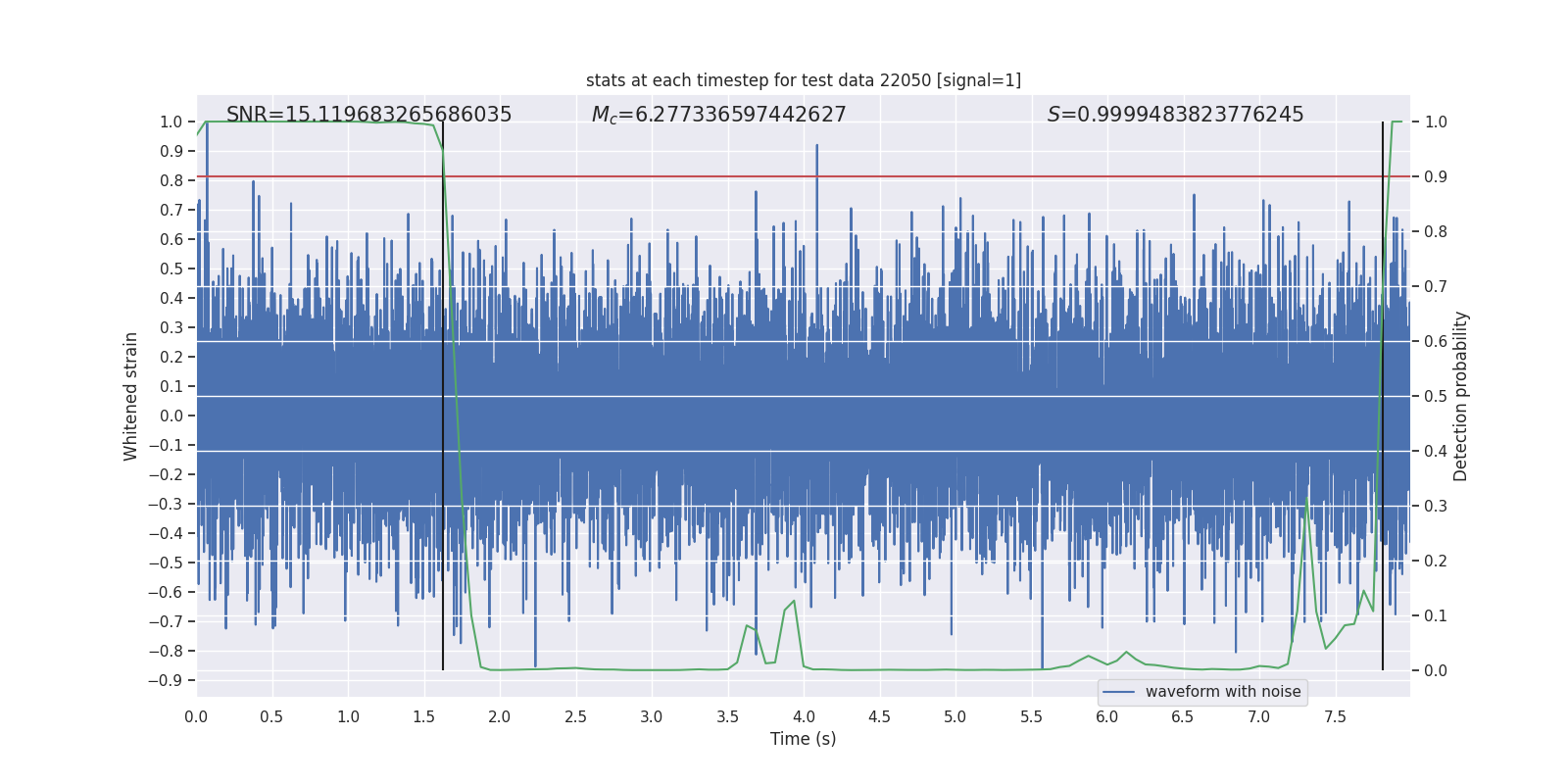Screen dimensions: 1568x784
Task: Click the 'waveform with noise' legend label
Action: (x=1223, y=692)
